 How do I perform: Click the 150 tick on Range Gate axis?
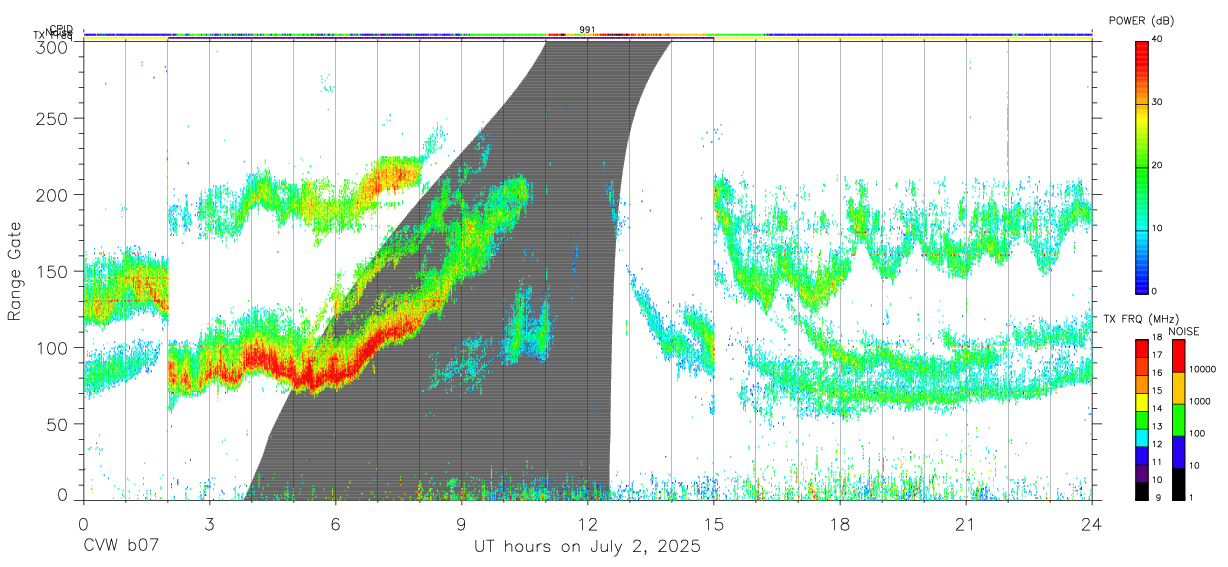[x=53, y=271]
